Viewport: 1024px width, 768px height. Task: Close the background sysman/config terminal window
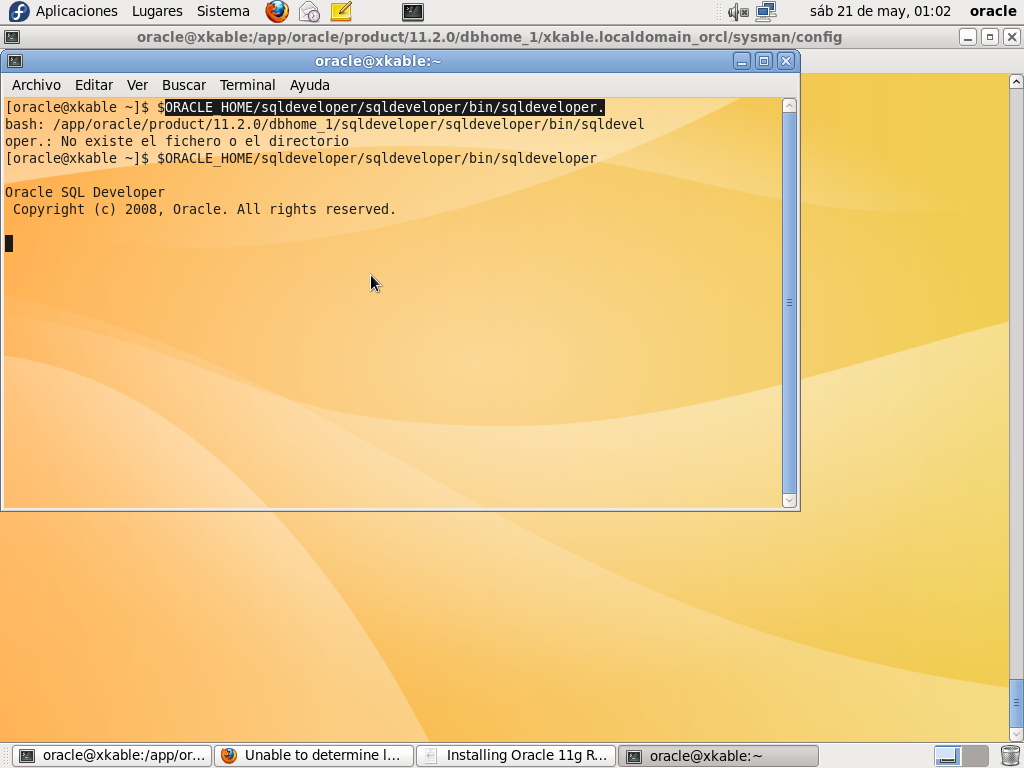coord(1012,37)
